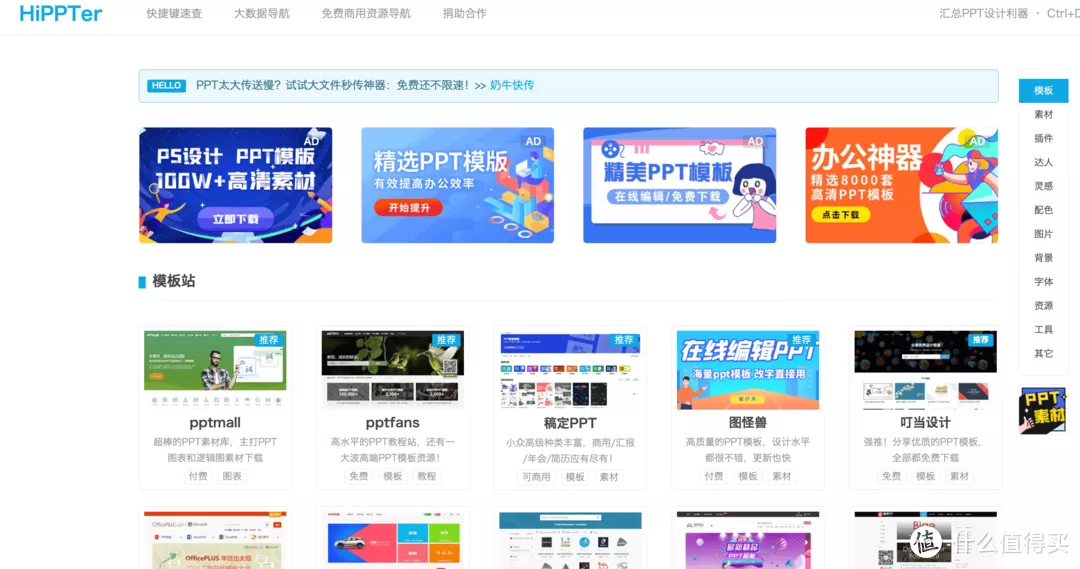Open the pptfans site thumbnail
This screenshot has width=1080, height=569.
(393, 369)
